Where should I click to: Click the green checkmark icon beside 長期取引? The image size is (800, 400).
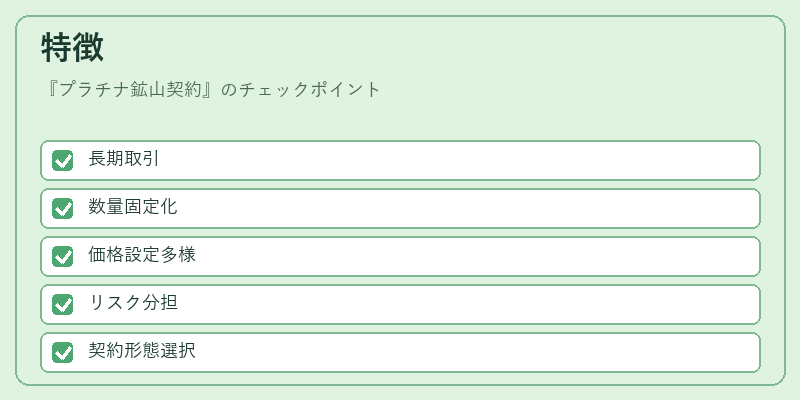(63, 160)
